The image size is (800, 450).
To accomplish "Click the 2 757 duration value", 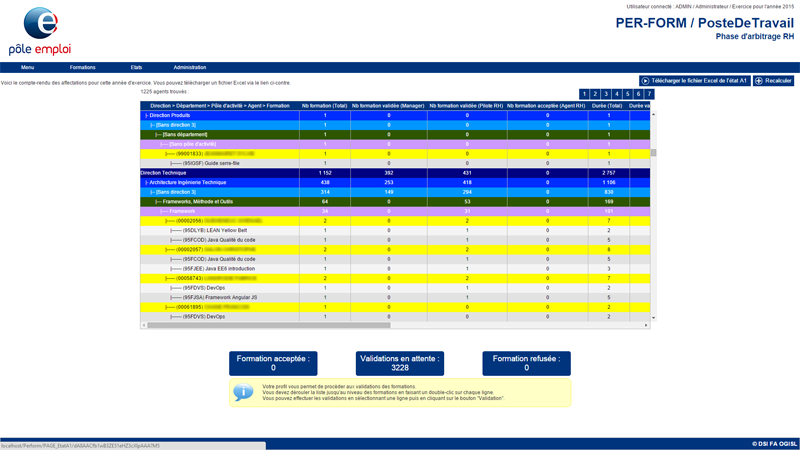I will pyautogui.click(x=609, y=173).
